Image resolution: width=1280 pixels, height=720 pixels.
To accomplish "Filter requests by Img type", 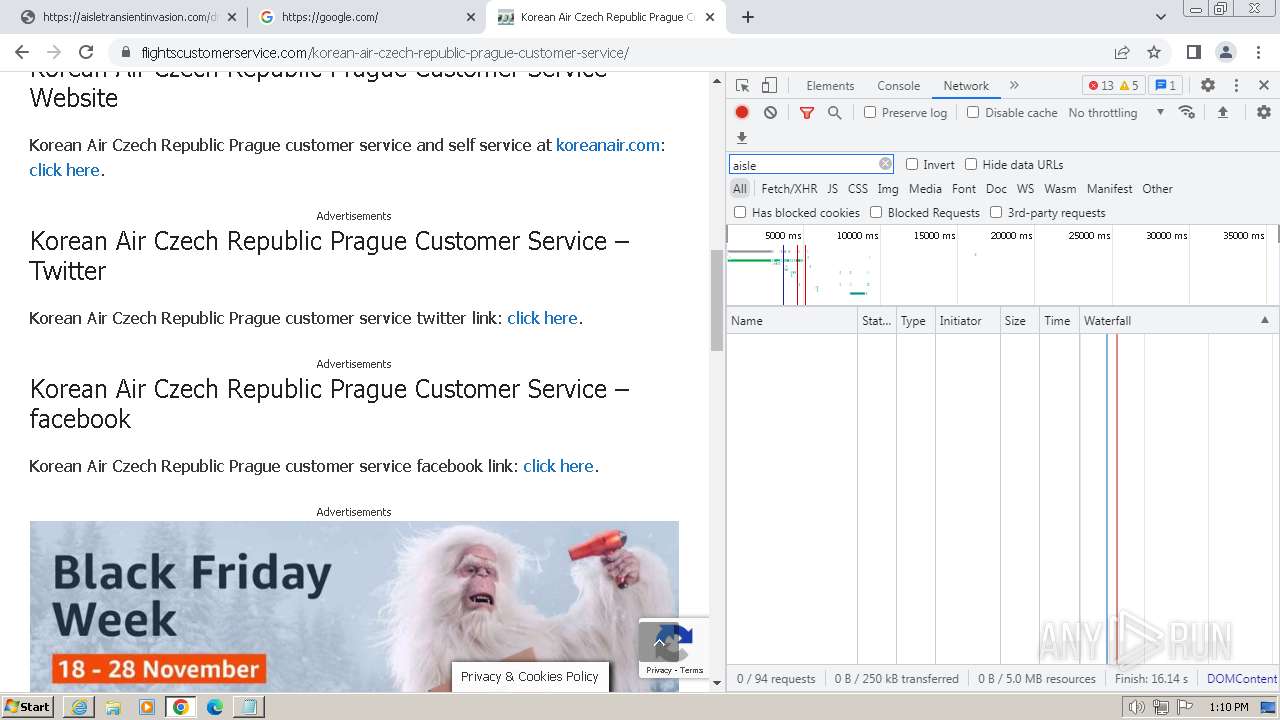I will (x=888, y=188).
